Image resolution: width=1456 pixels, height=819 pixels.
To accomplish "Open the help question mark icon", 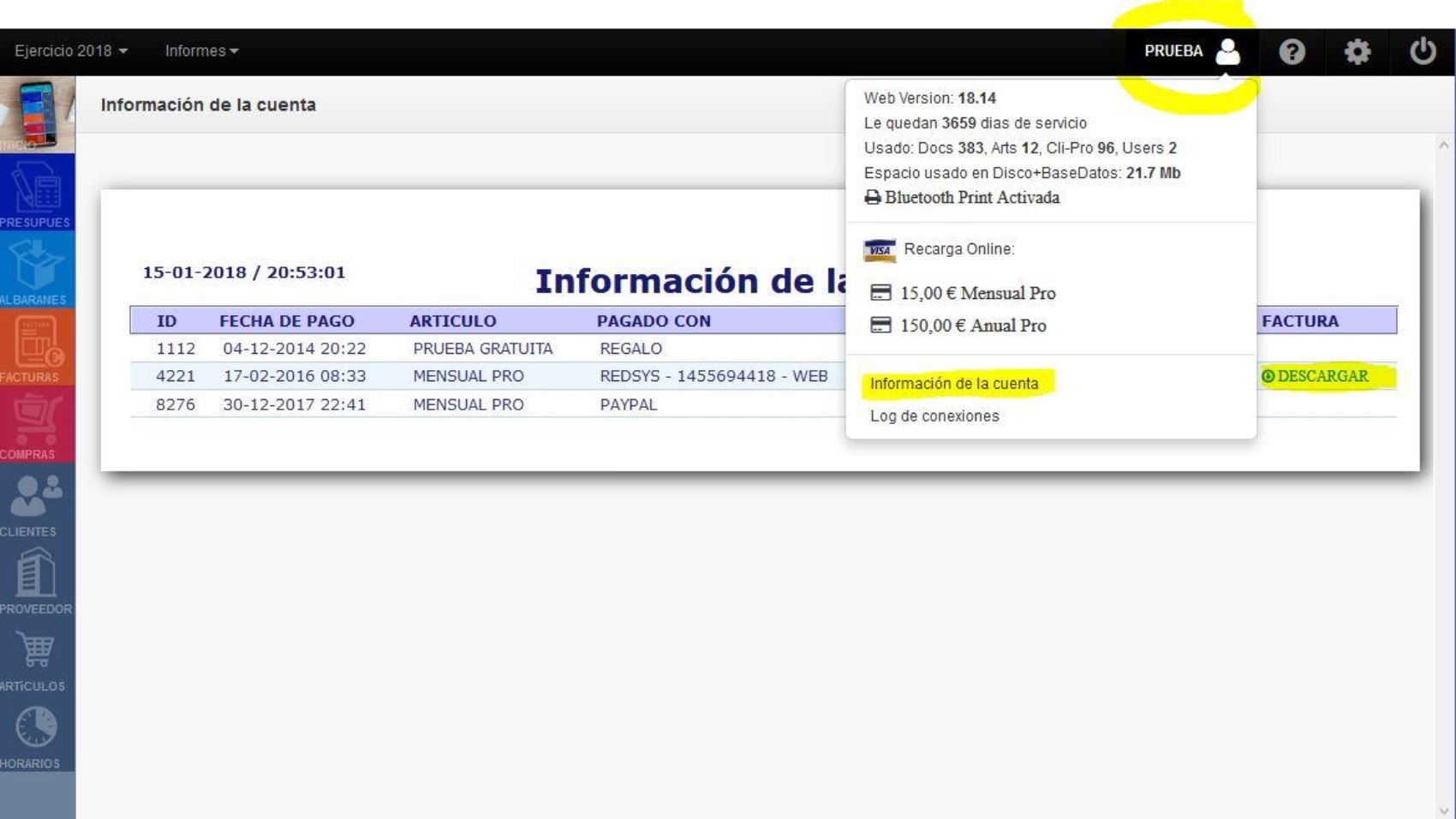I will click(1292, 51).
